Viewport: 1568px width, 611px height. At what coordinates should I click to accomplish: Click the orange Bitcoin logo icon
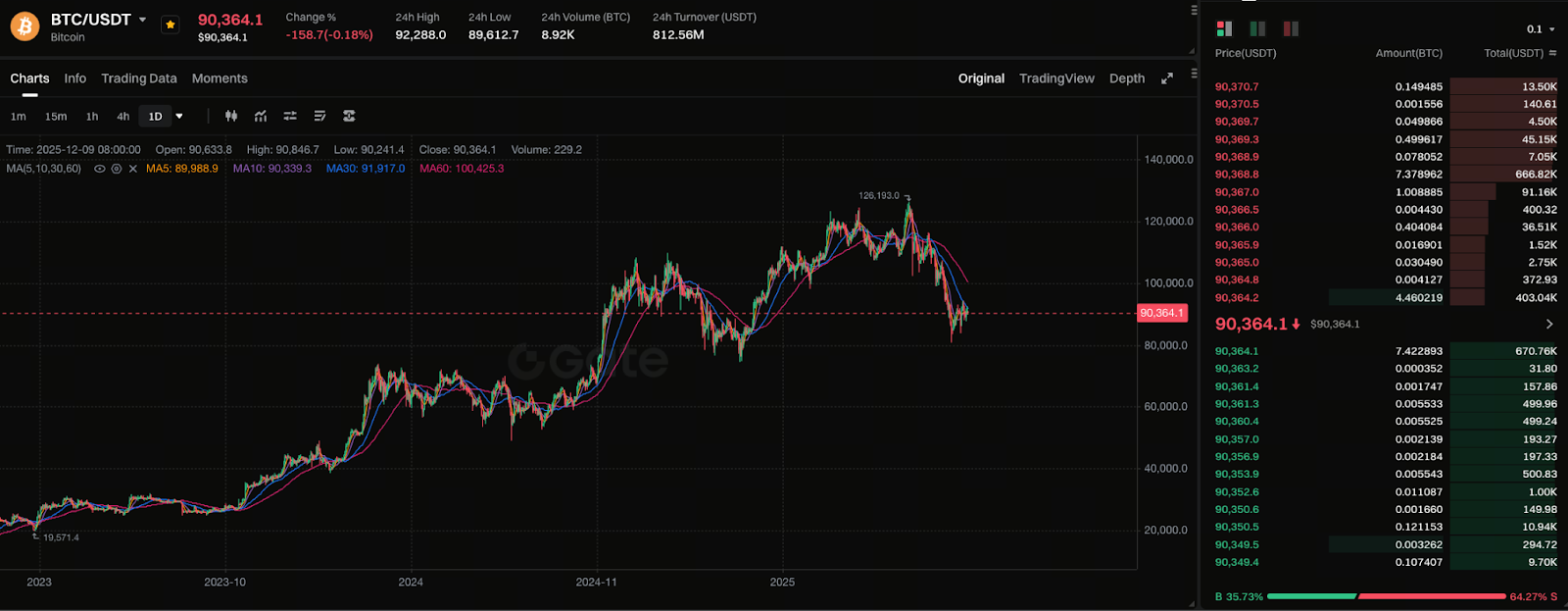pyautogui.click(x=24, y=26)
